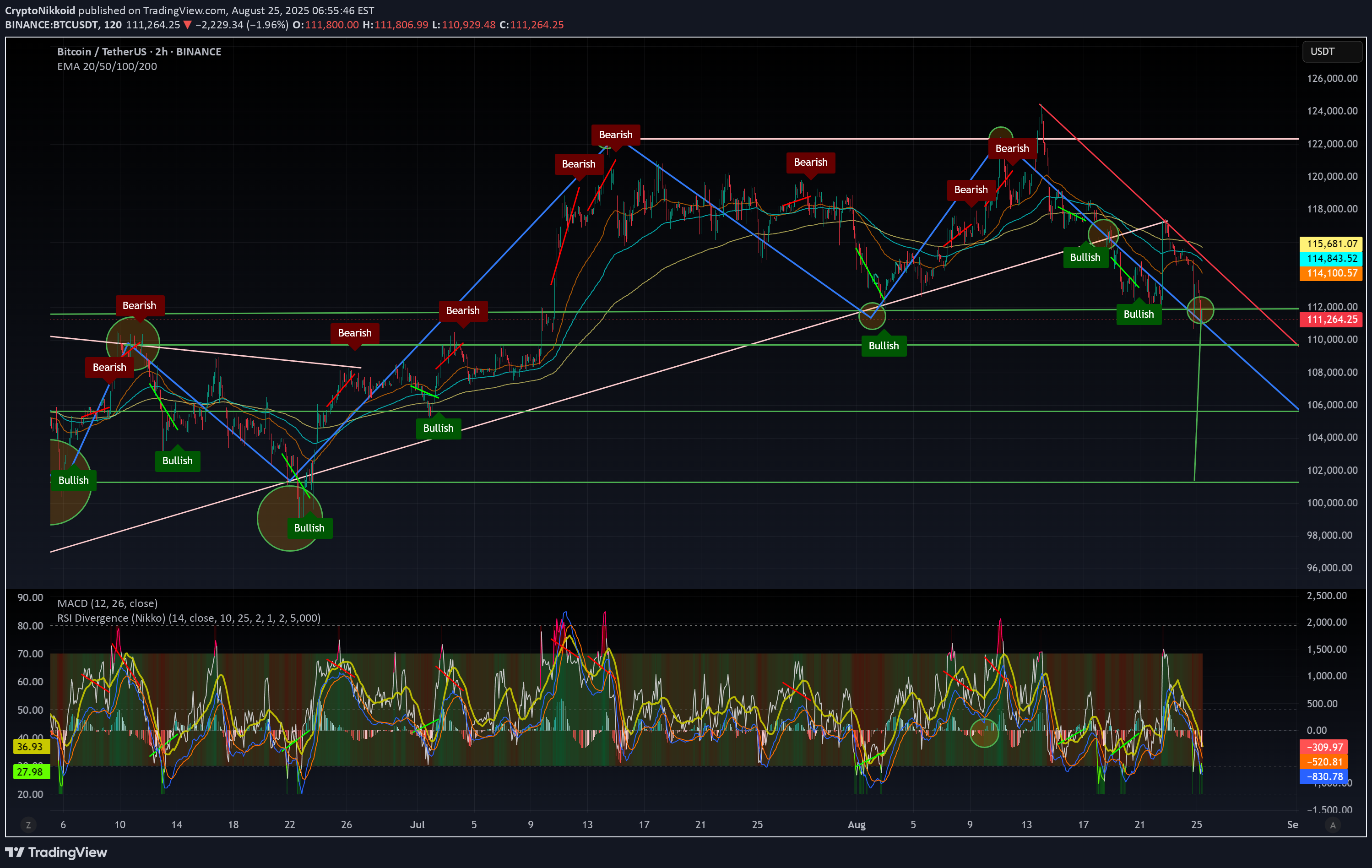Click the USDT currency button

click(x=1332, y=51)
